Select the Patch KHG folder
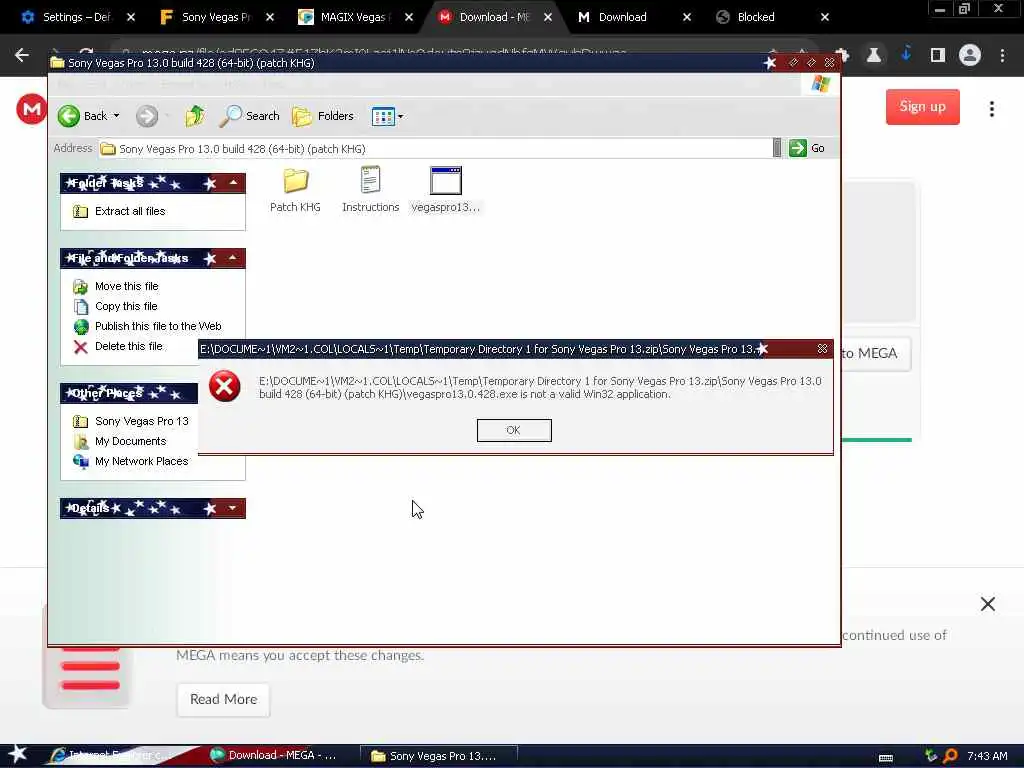 click(x=295, y=190)
